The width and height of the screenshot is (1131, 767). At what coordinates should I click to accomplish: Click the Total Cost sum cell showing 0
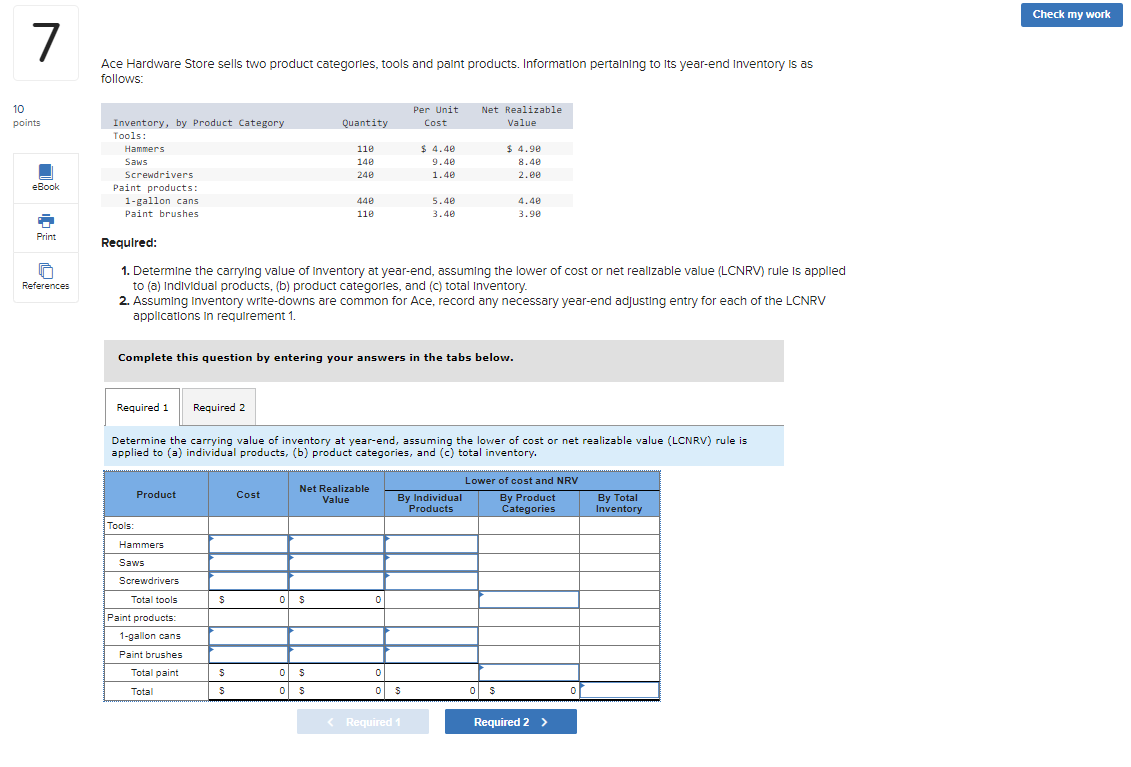(x=249, y=691)
